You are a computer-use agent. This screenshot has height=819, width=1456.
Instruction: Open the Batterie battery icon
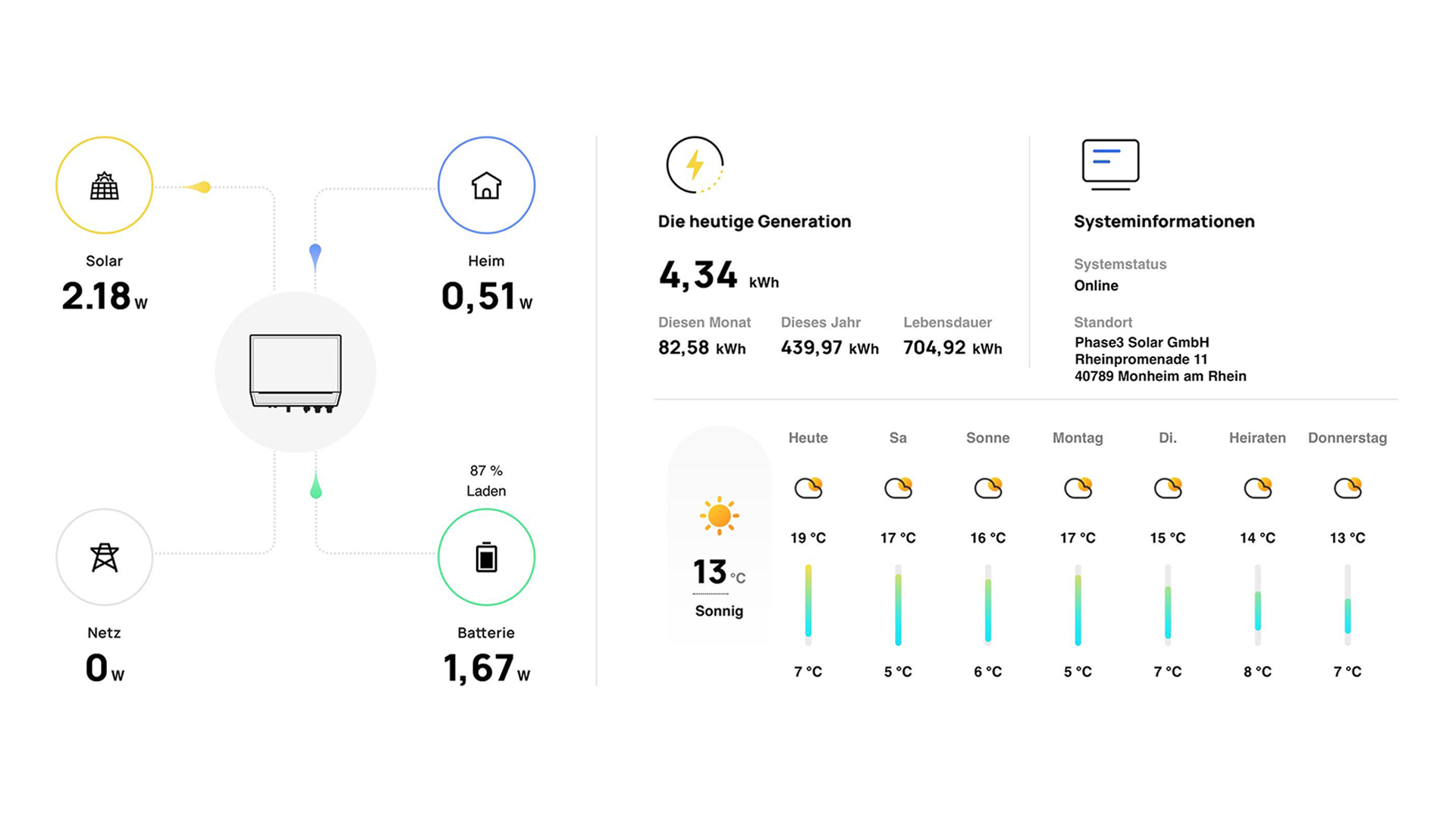pos(486,556)
